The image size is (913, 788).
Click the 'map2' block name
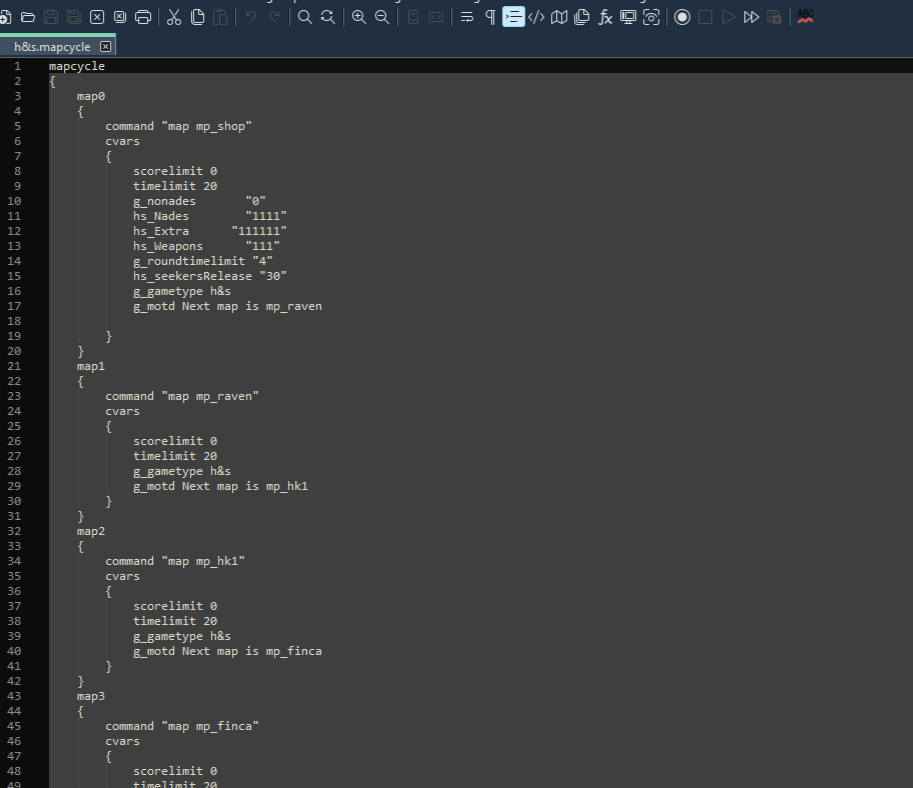click(x=91, y=531)
